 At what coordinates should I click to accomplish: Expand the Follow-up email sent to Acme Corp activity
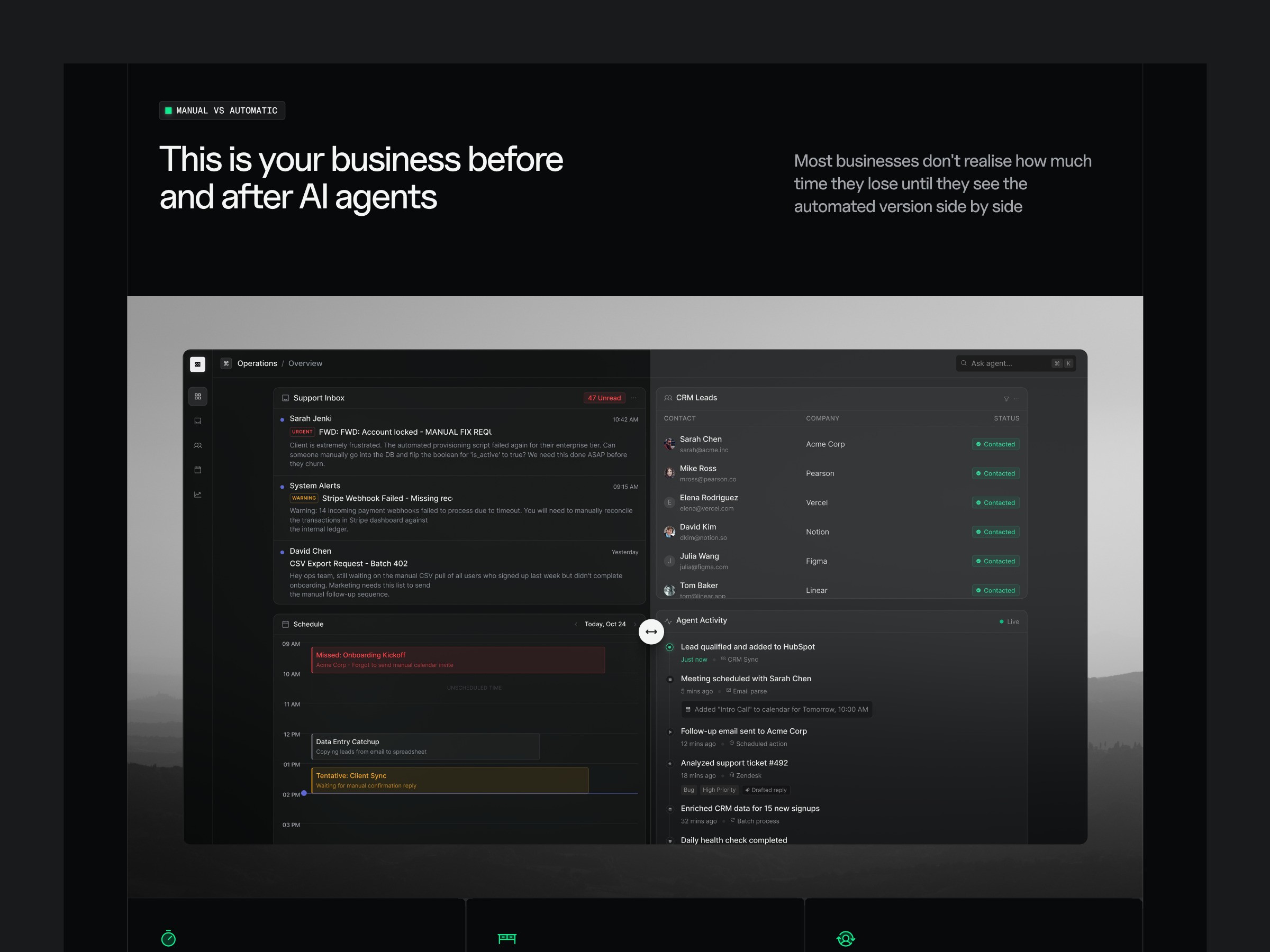743,731
